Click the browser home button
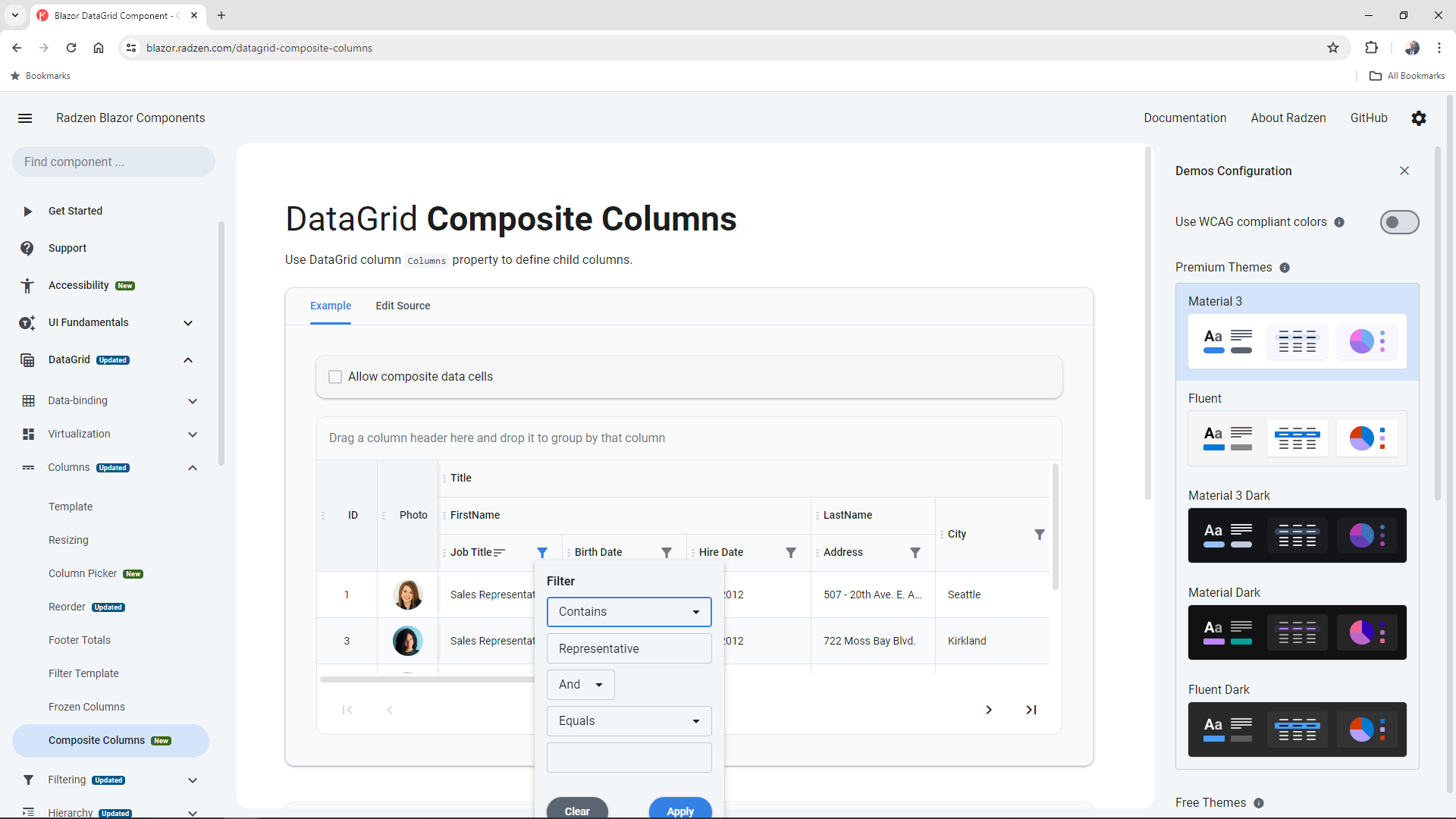1456x819 pixels. [99, 48]
